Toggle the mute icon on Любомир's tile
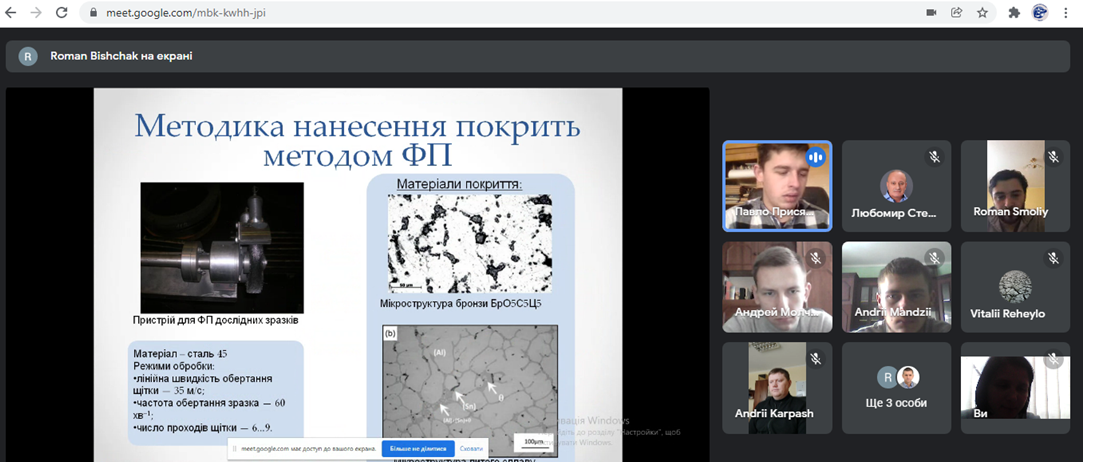The height and width of the screenshot is (462, 1109). 934,157
